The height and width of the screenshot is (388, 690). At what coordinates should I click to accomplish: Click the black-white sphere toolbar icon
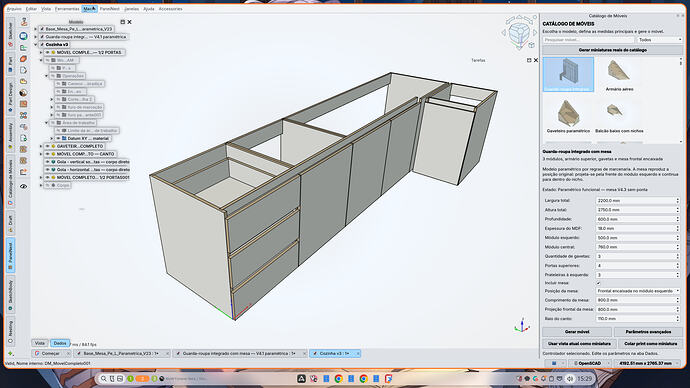click(24, 93)
